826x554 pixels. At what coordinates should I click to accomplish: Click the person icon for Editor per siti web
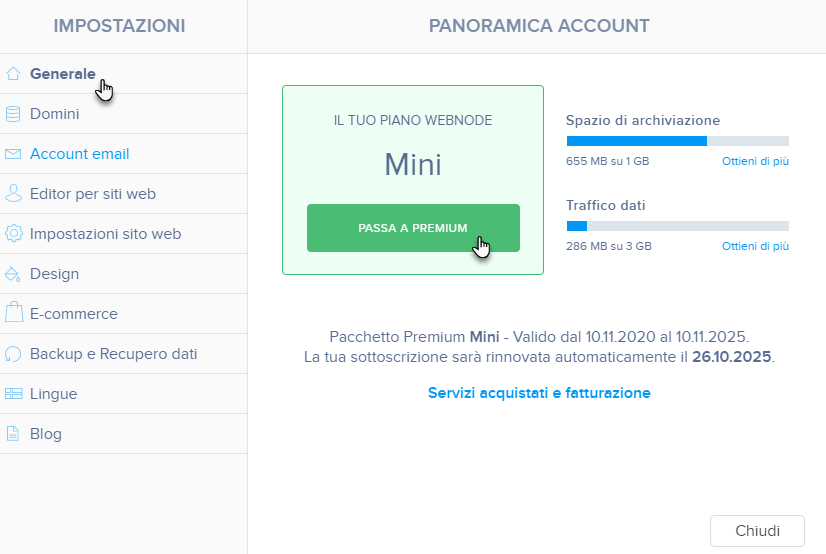click(13, 193)
